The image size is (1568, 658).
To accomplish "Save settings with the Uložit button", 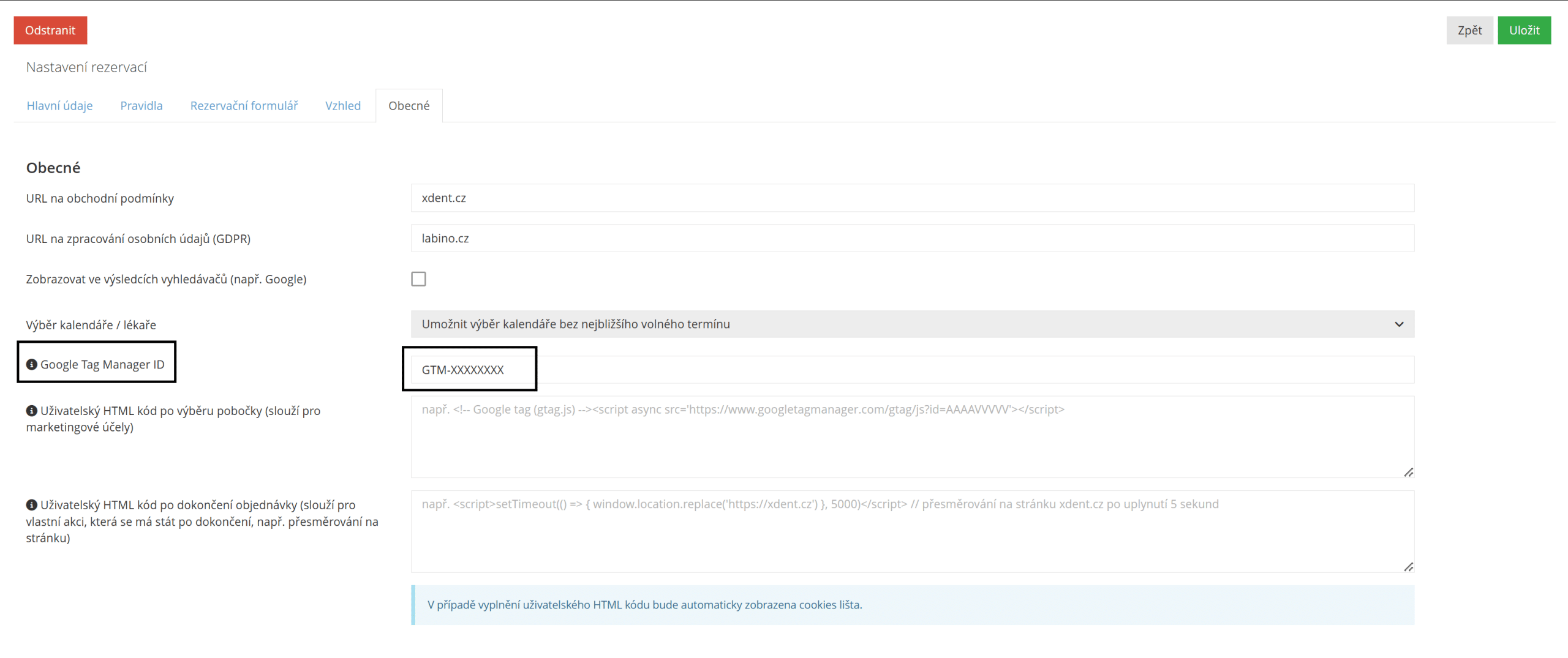I will [1525, 30].
